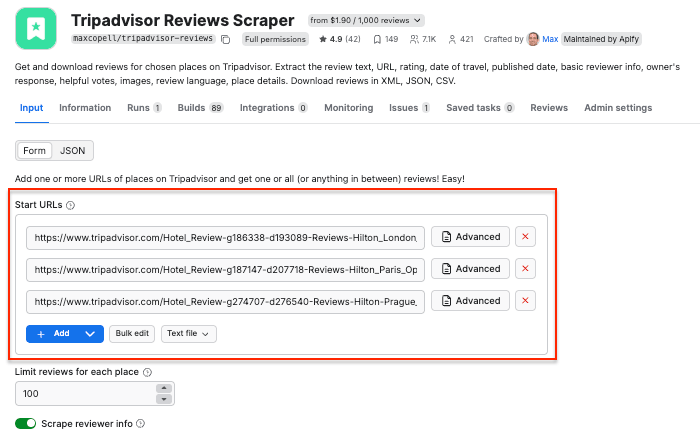Open the Builds tab
The height and width of the screenshot is (440, 700).
point(200,108)
